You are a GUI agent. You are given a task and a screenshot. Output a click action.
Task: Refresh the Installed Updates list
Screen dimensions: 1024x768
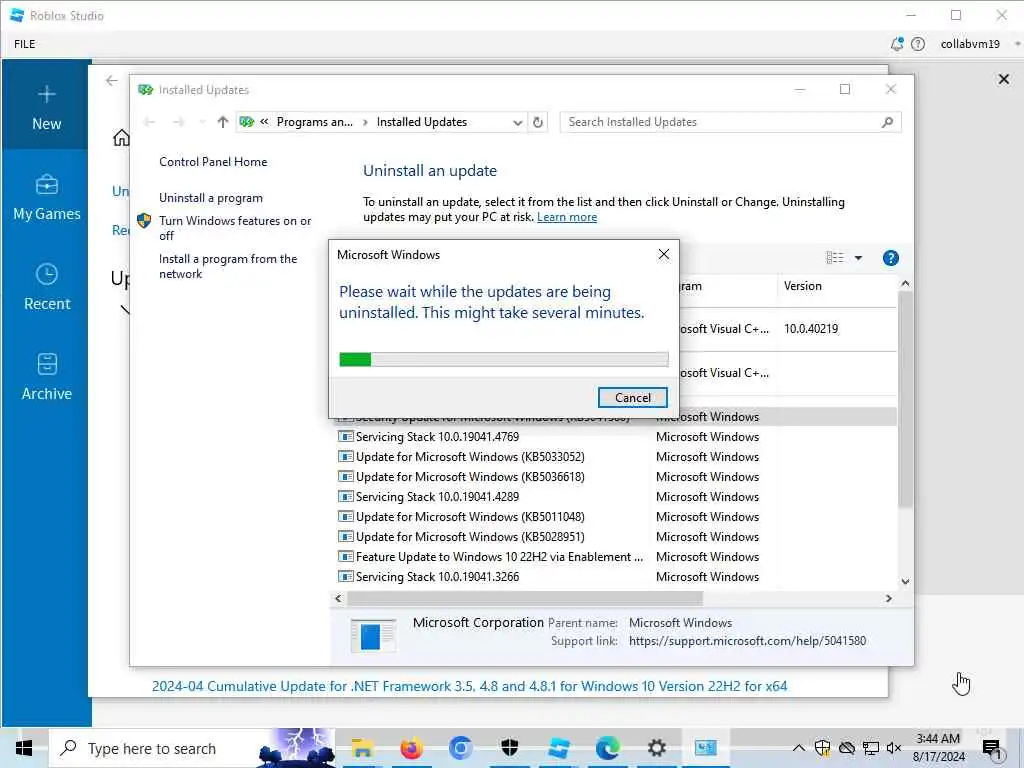coord(537,122)
